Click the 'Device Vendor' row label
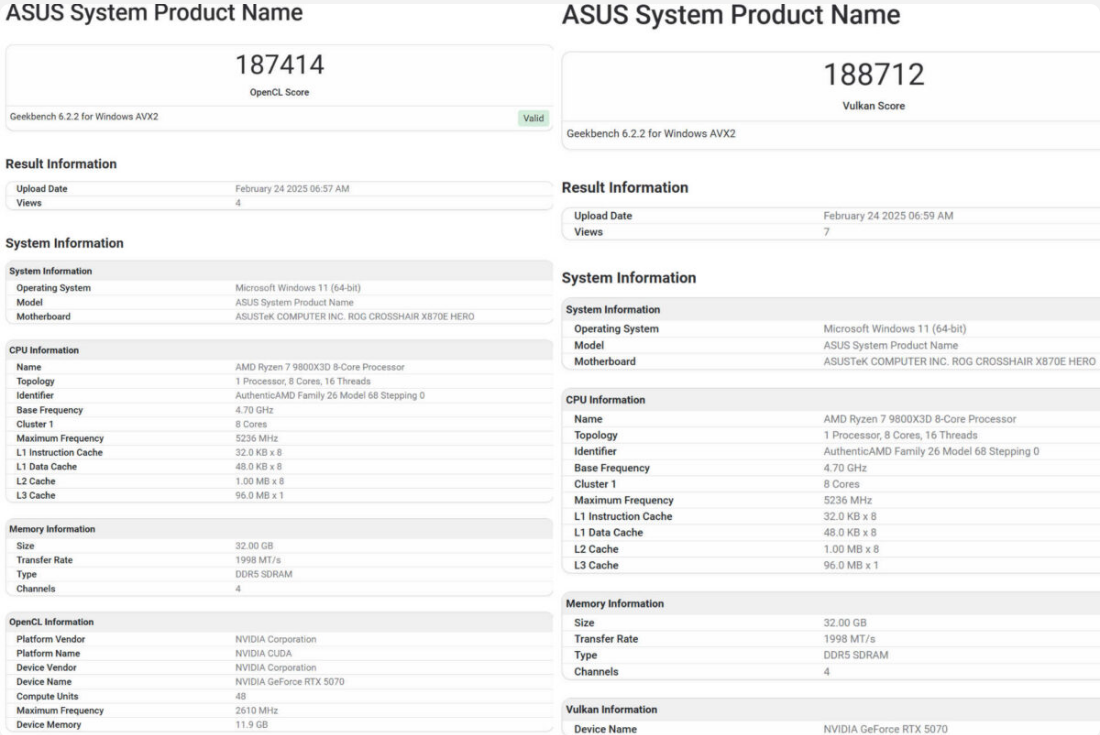This screenshot has height=735, width=1100. click(46, 668)
